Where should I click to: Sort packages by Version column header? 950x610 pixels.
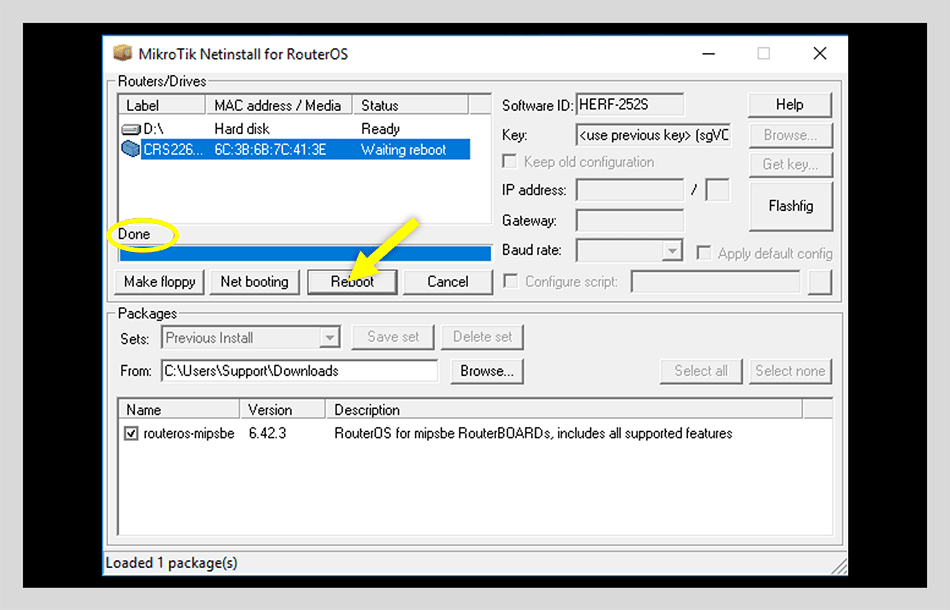click(x=283, y=409)
